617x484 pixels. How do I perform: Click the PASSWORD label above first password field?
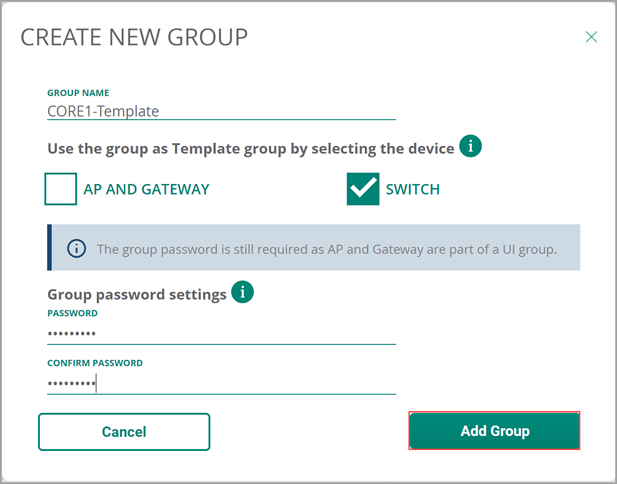[x=72, y=313]
